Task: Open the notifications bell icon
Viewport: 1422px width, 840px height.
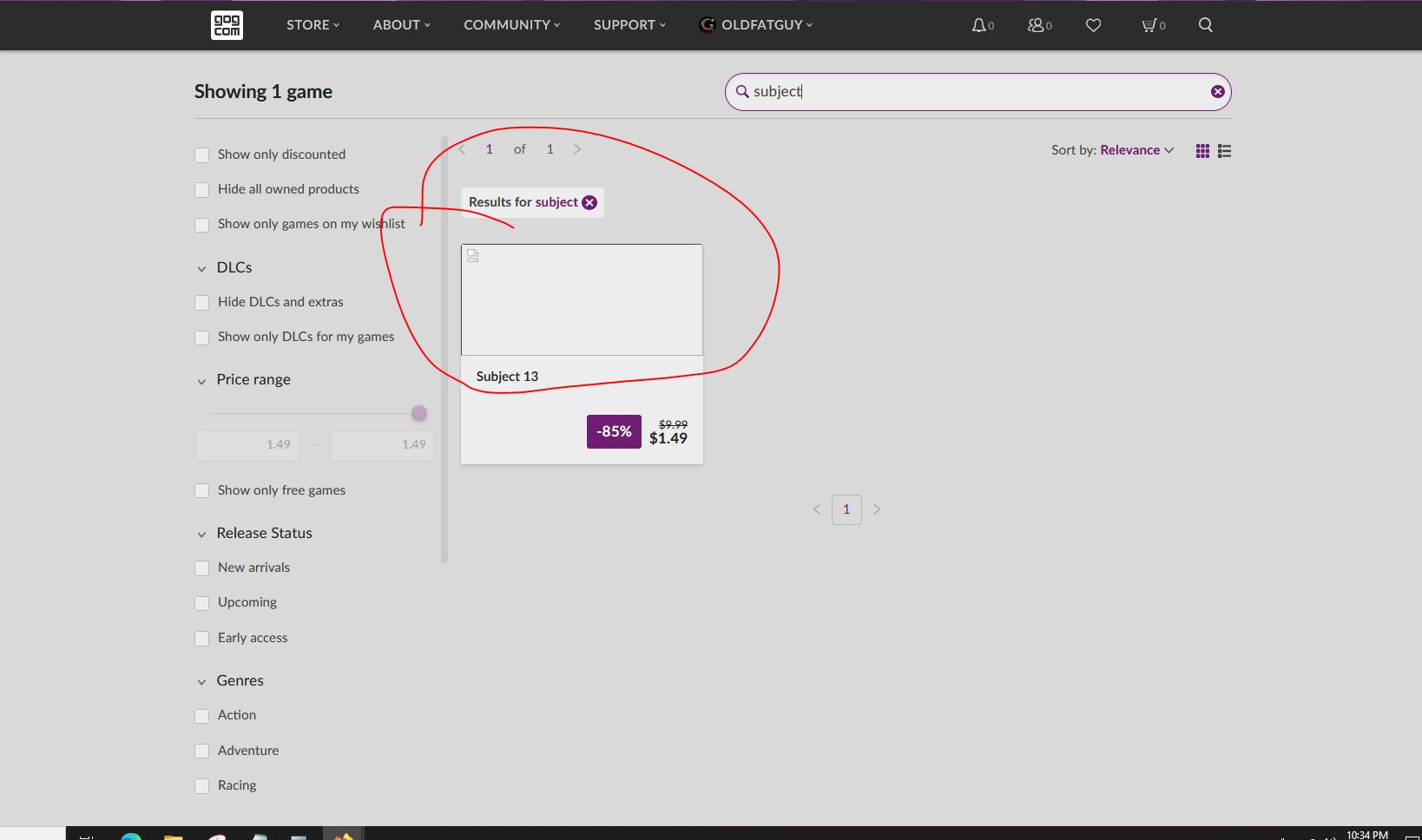Action: (x=979, y=25)
